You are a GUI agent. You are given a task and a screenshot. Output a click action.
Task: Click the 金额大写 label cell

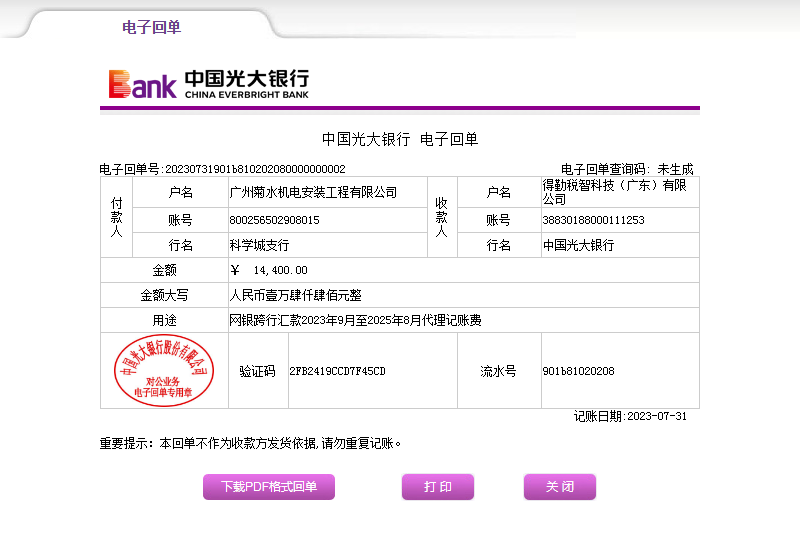pyautogui.click(x=164, y=295)
